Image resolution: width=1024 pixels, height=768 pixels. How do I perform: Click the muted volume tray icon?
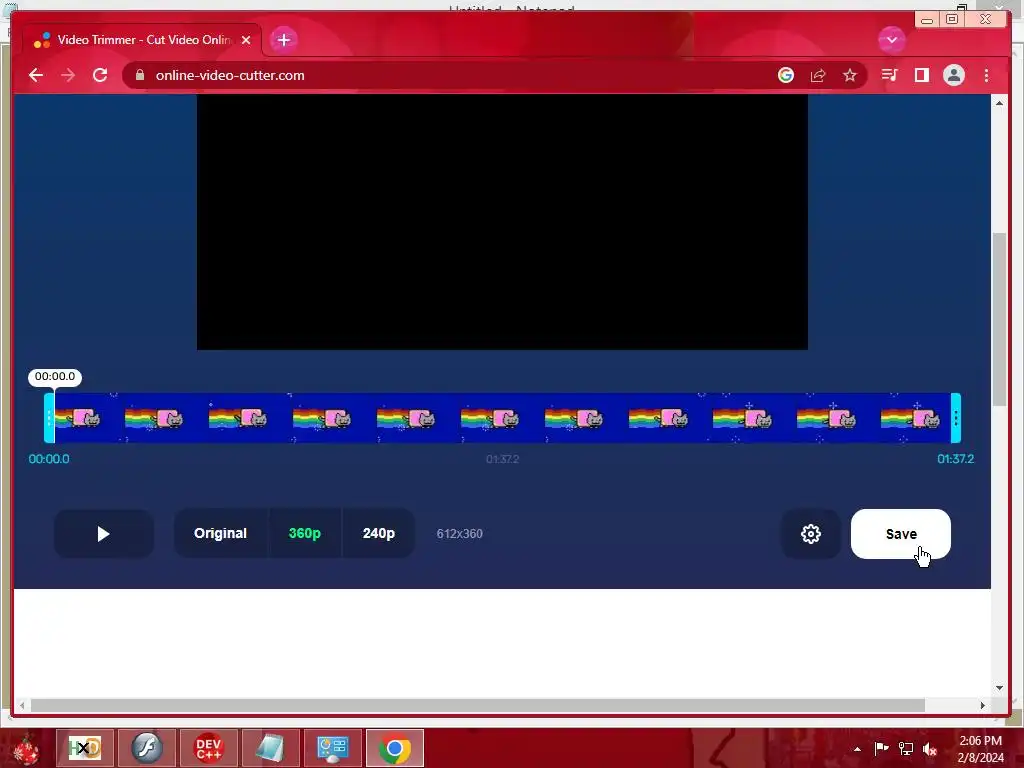pos(930,748)
